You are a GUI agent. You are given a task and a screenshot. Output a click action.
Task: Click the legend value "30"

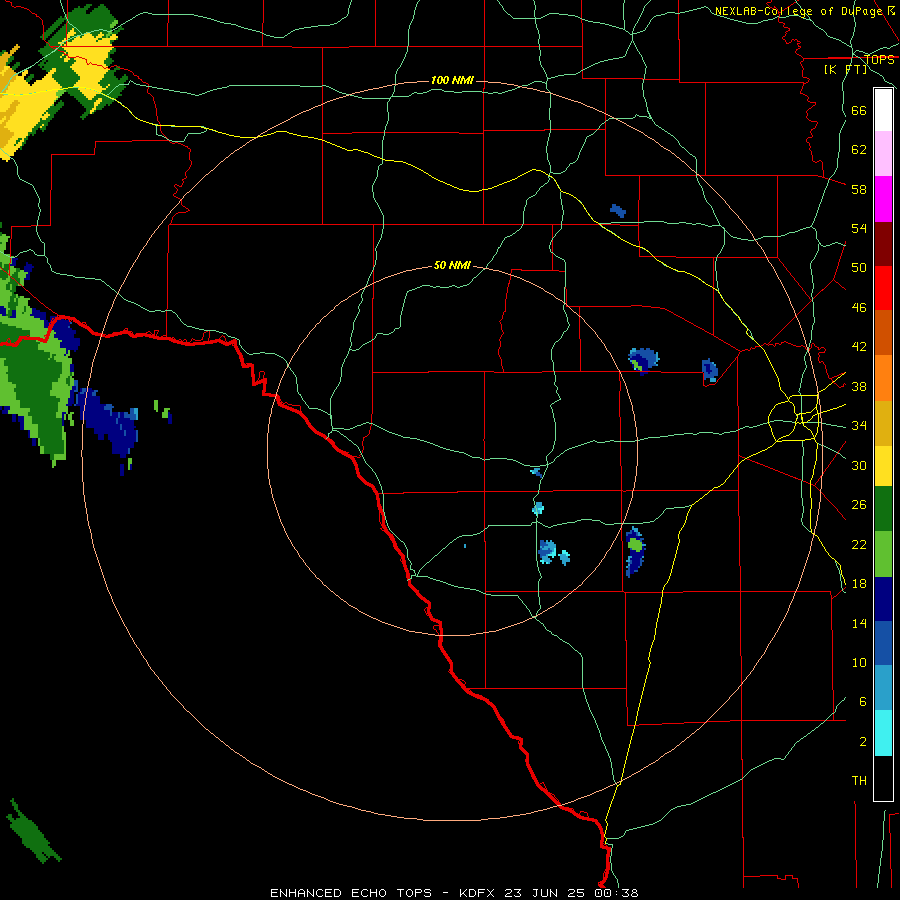(x=859, y=465)
